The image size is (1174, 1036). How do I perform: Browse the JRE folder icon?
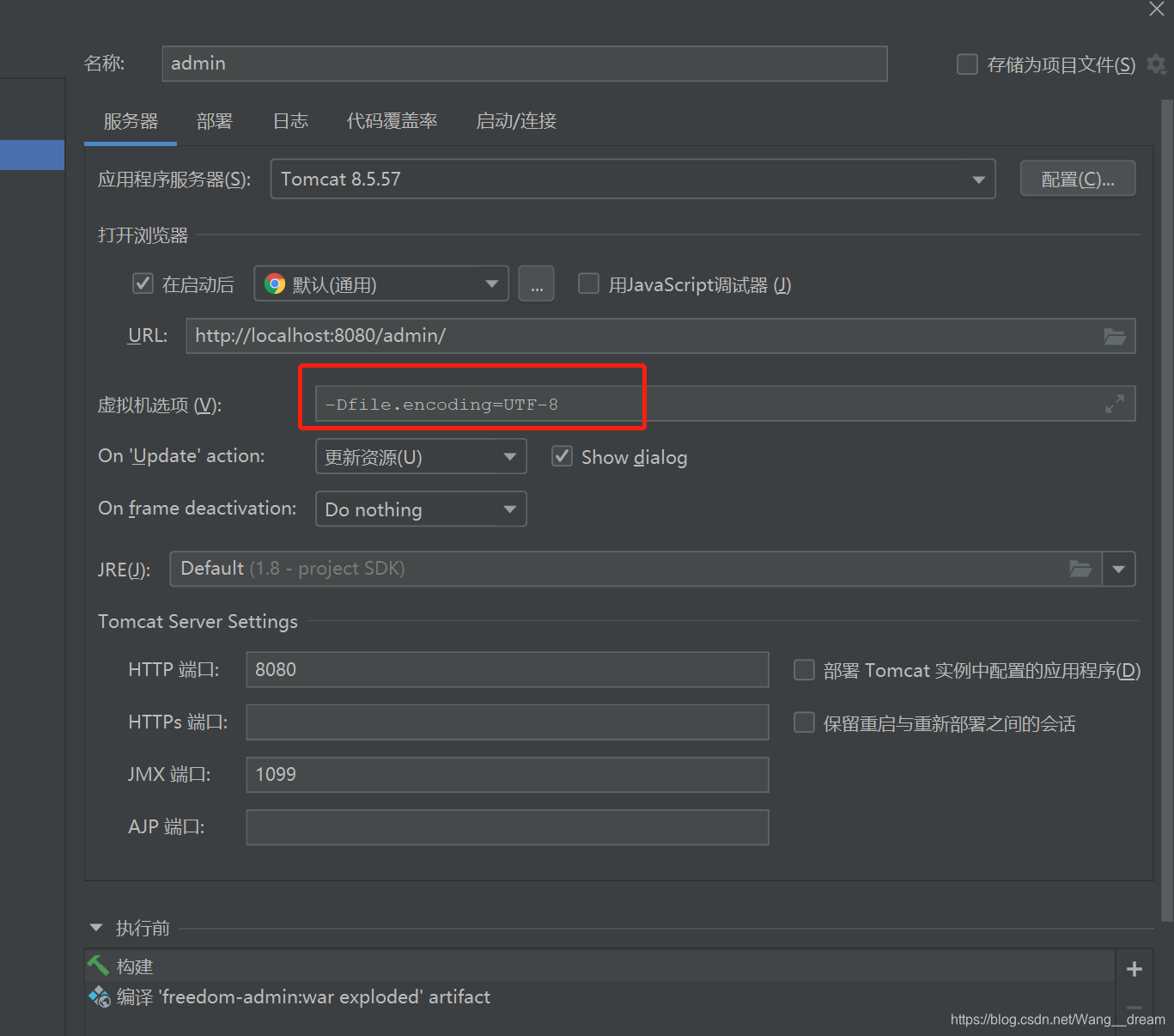1080,569
